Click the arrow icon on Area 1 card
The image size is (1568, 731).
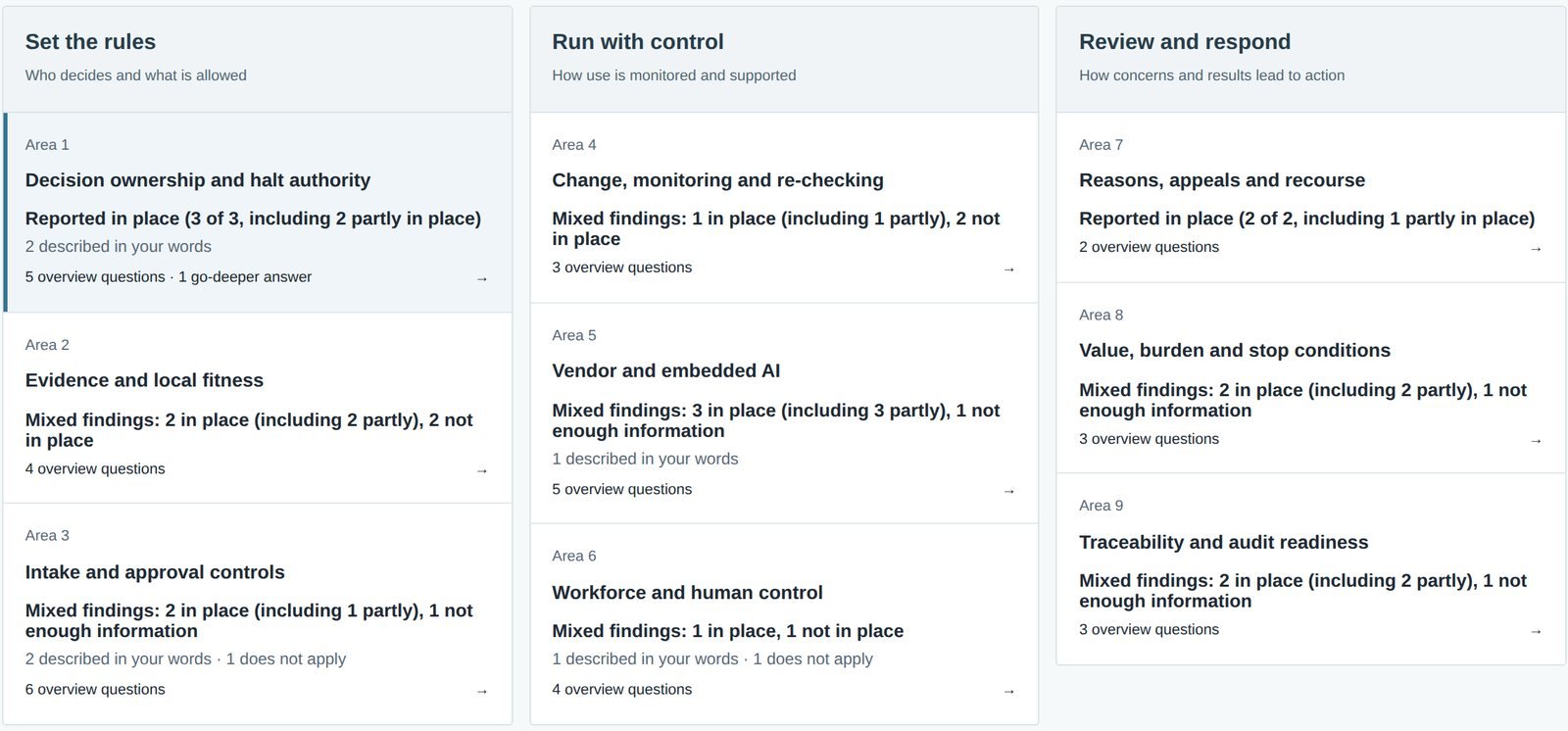[481, 279]
